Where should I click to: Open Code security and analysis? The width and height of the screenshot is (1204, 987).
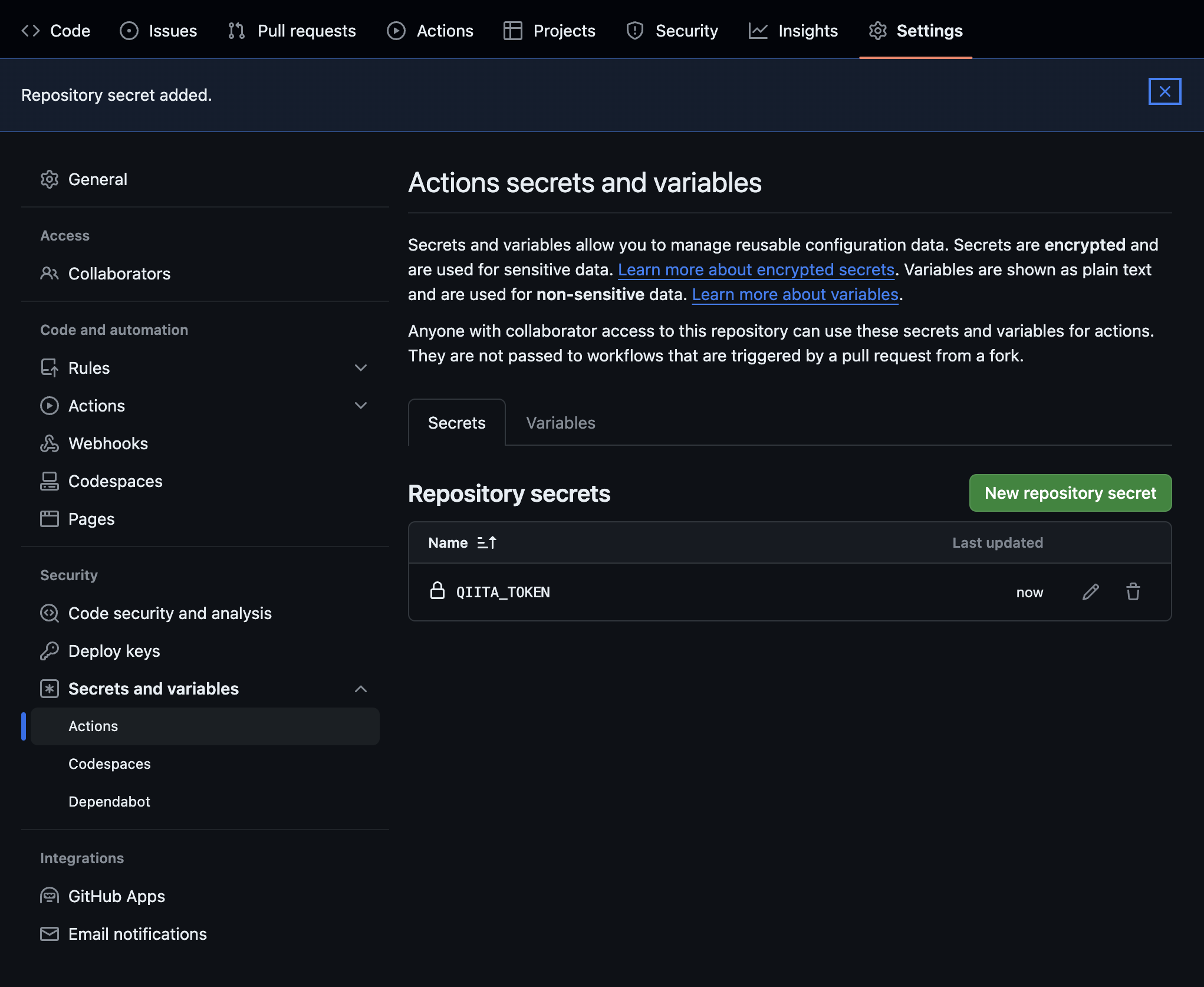click(x=170, y=613)
